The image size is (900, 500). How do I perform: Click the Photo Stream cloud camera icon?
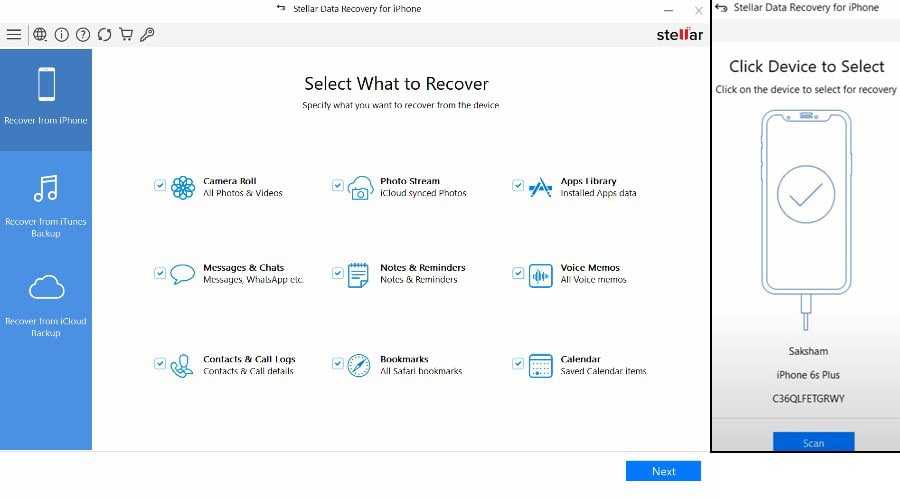(360, 188)
